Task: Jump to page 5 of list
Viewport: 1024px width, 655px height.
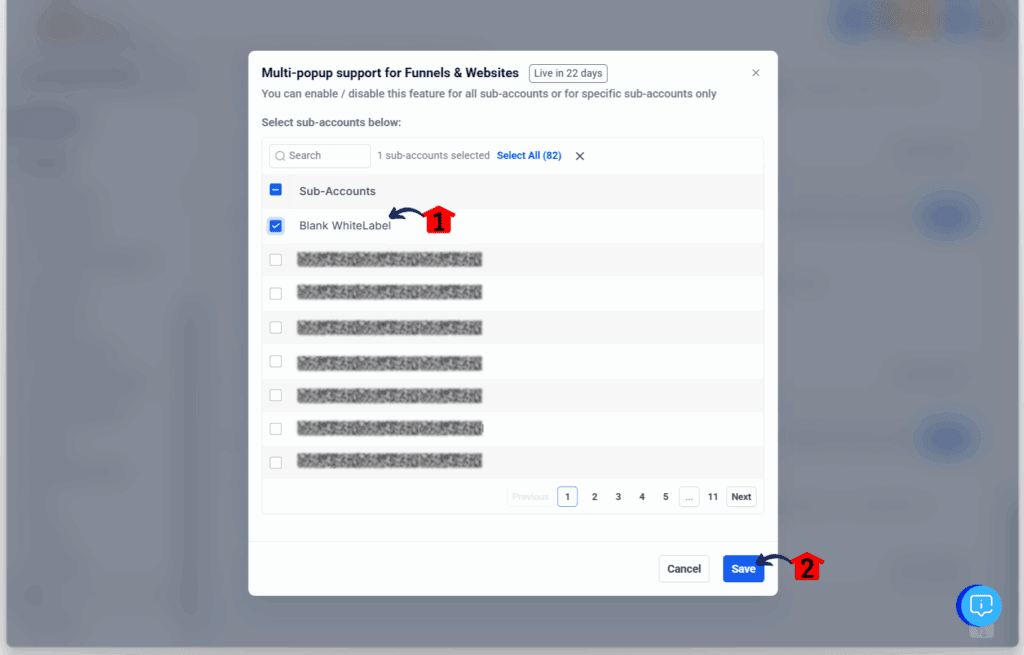Action: click(665, 497)
